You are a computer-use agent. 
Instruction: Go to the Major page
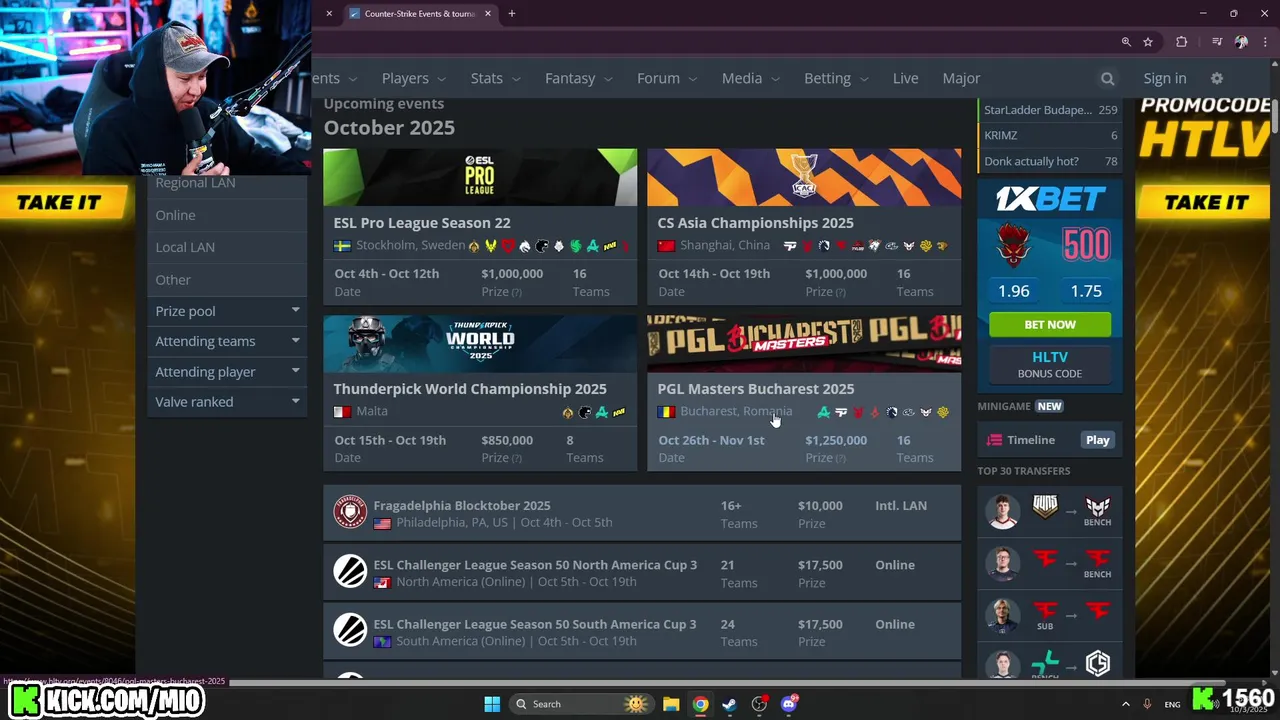click(x=961, y=78)
